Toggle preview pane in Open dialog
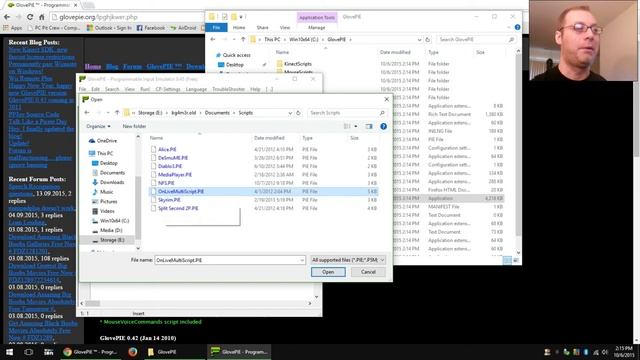 (x=369, y=127)
